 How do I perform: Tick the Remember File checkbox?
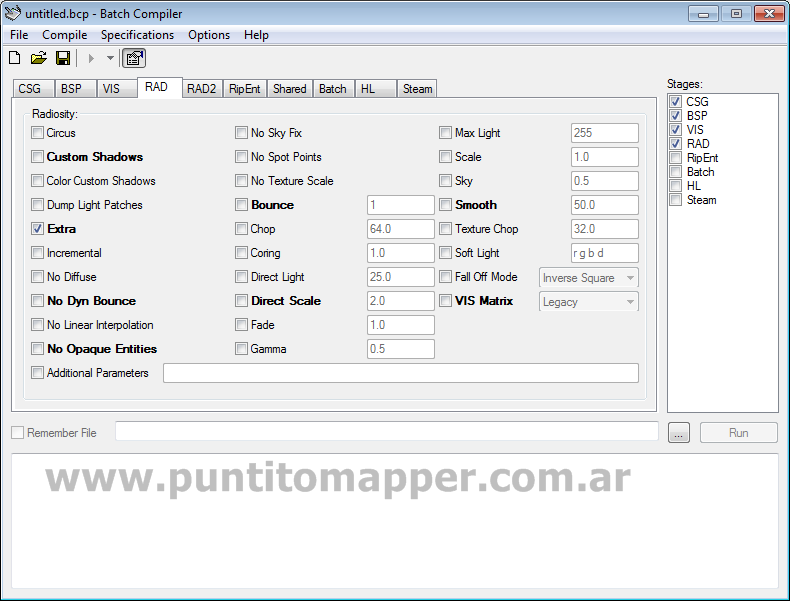point(18,433)
